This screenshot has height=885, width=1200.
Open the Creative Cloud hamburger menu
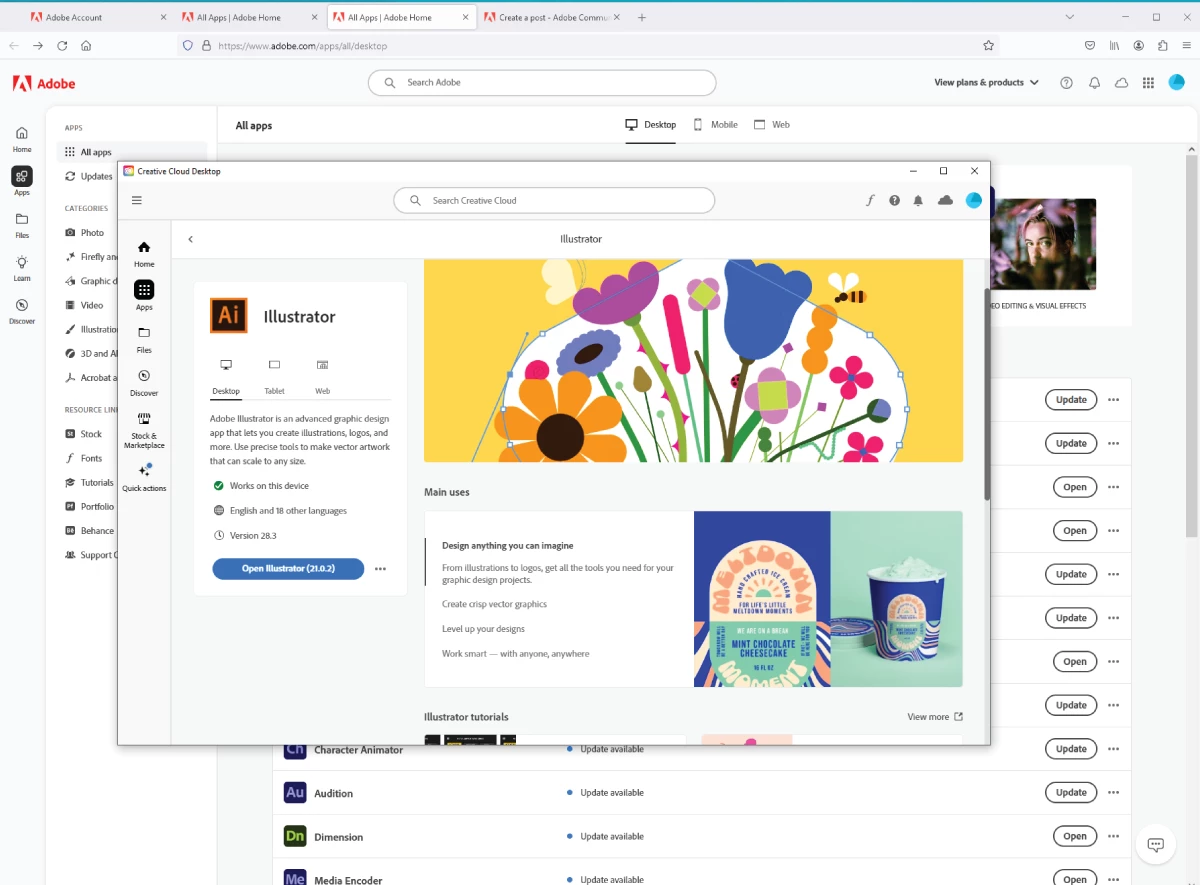(137, 200)
